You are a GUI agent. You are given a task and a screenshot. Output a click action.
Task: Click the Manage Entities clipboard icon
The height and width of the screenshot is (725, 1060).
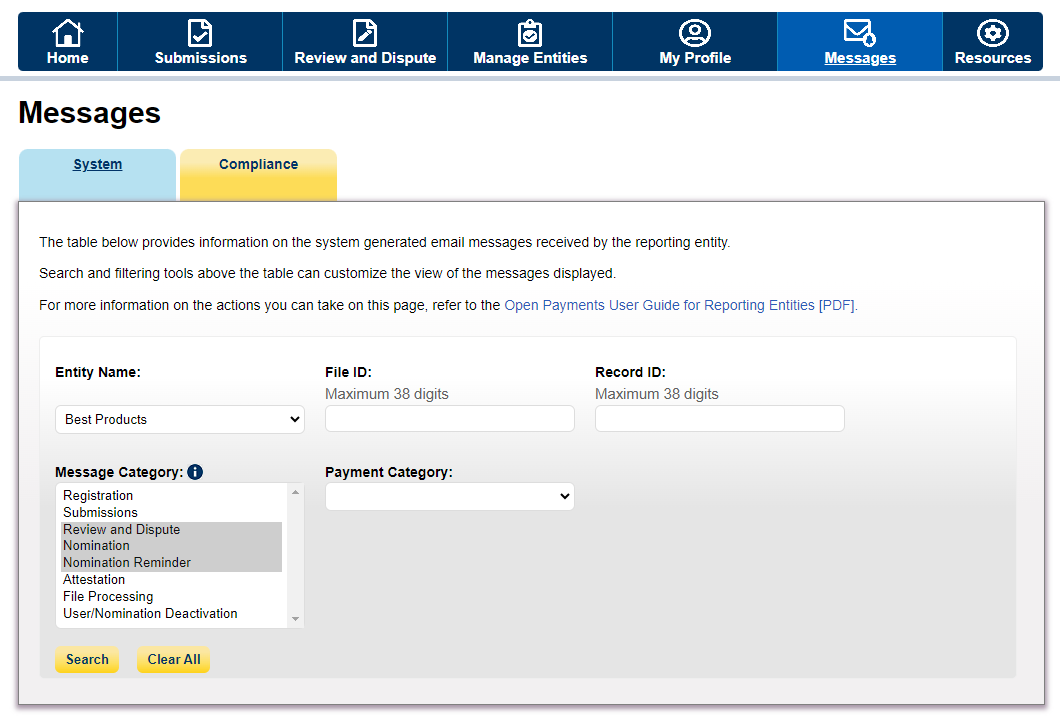pos(530,32)
